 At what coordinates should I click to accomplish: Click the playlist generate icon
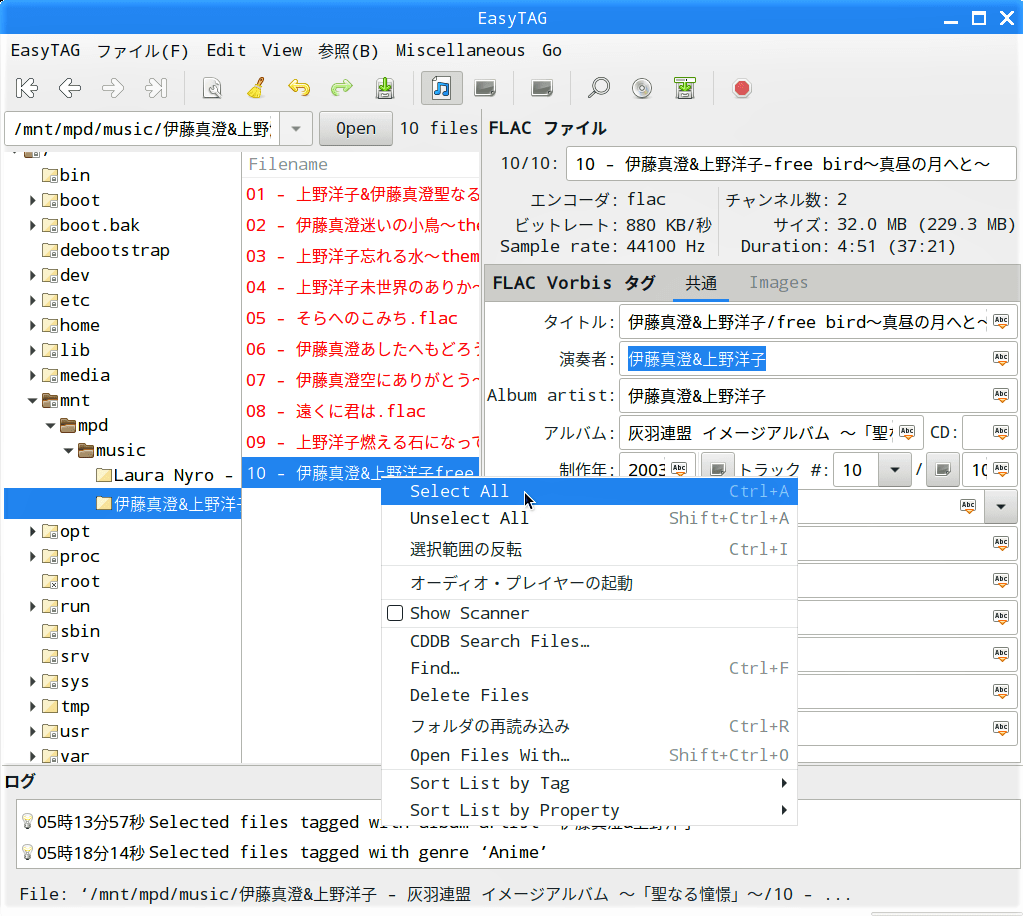pyautogui.click(x=685, y=88)
